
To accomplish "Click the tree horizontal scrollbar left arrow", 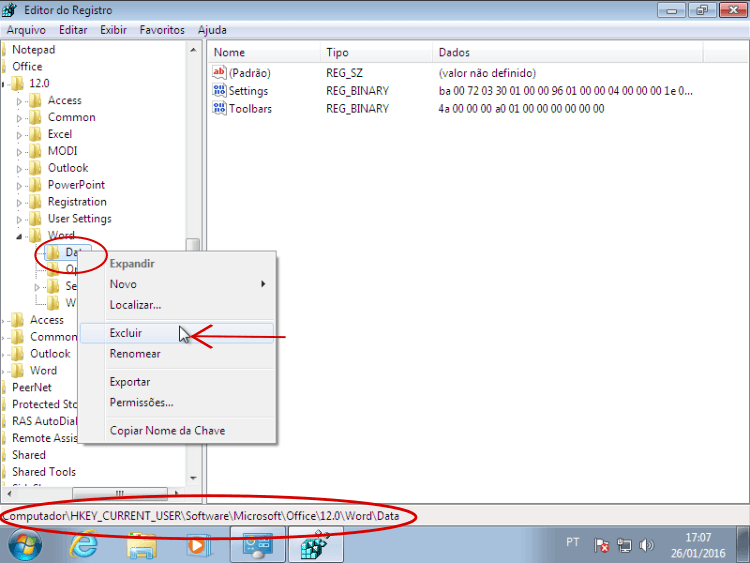I will pos(10,493).
